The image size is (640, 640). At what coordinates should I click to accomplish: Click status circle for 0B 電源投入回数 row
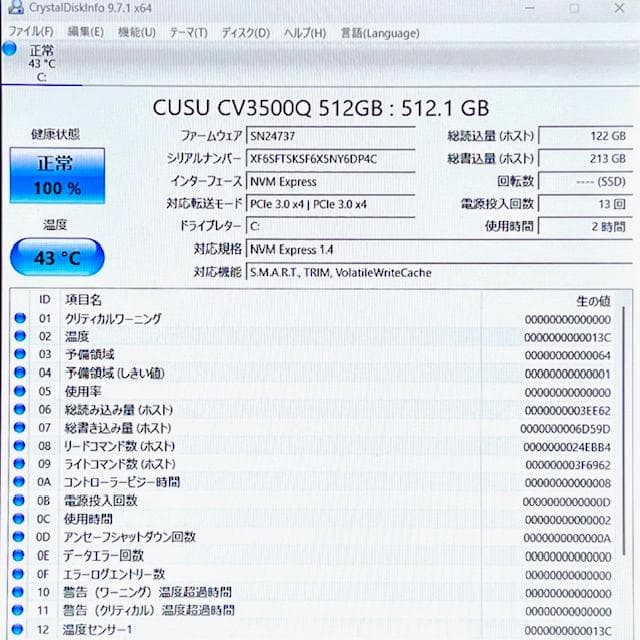click(19, 500)
